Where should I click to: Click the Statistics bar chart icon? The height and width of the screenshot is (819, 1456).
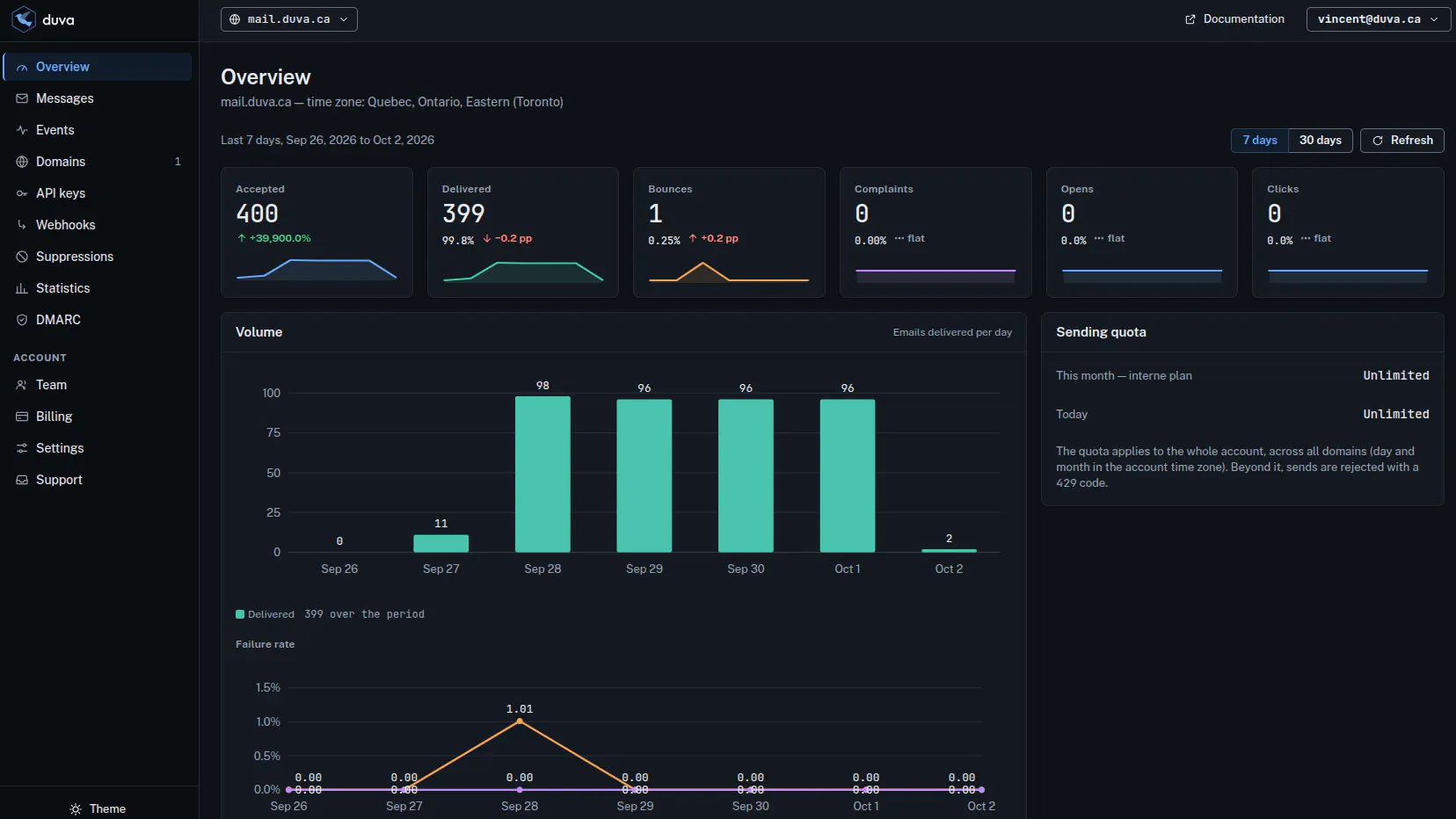pyautogui.click(x=22, y=288)
